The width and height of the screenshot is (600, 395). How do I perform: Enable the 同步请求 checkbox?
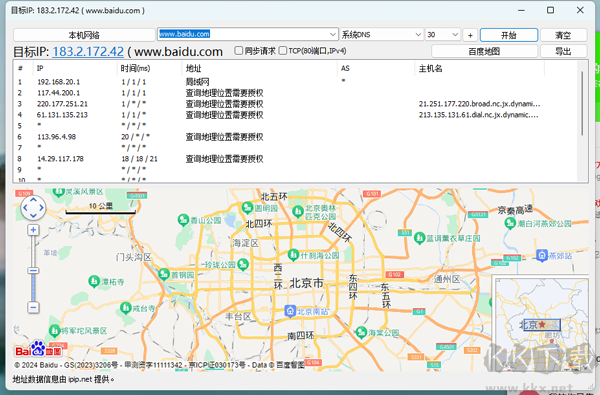coord(239,51)
